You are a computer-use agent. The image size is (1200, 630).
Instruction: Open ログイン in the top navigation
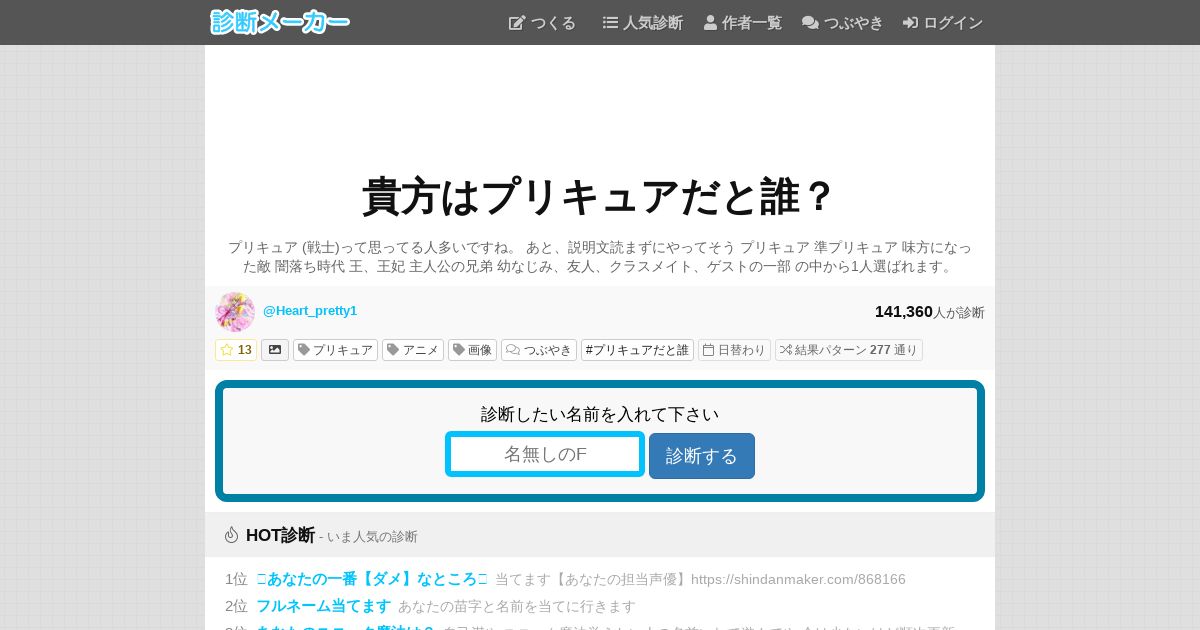coord(942,22)
